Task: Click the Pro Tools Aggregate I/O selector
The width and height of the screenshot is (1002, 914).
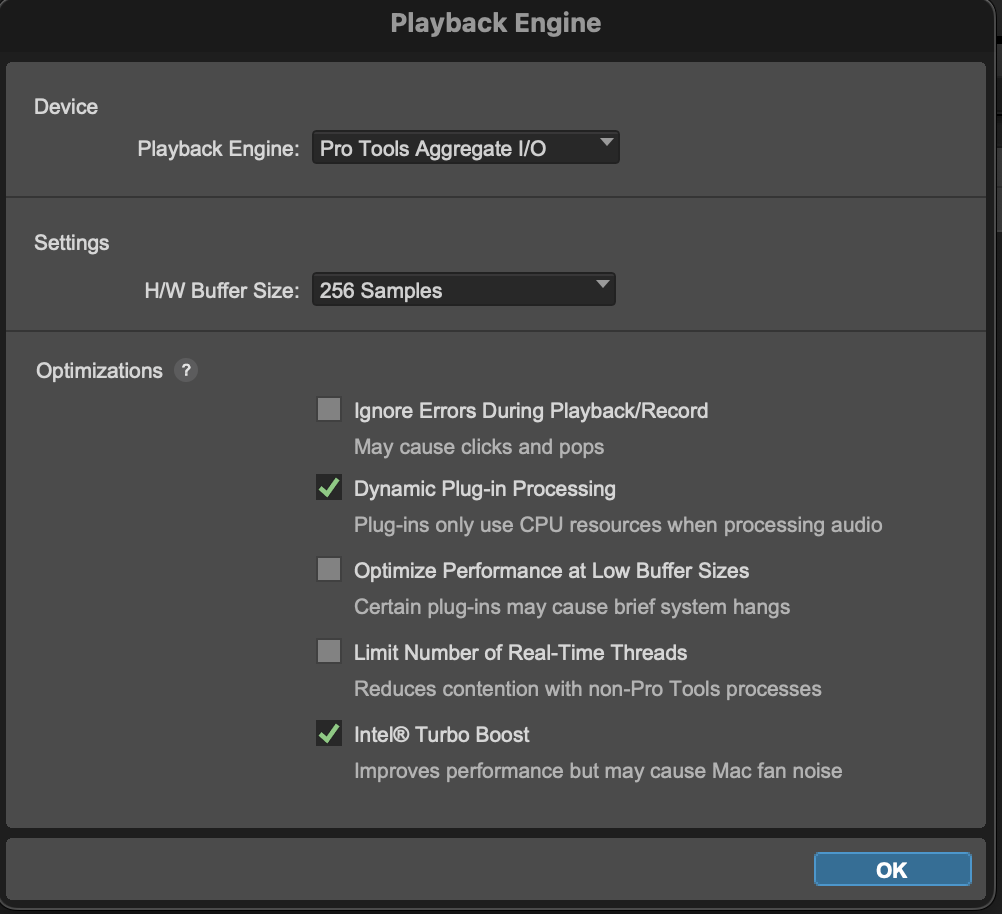Action: [465, 147]
